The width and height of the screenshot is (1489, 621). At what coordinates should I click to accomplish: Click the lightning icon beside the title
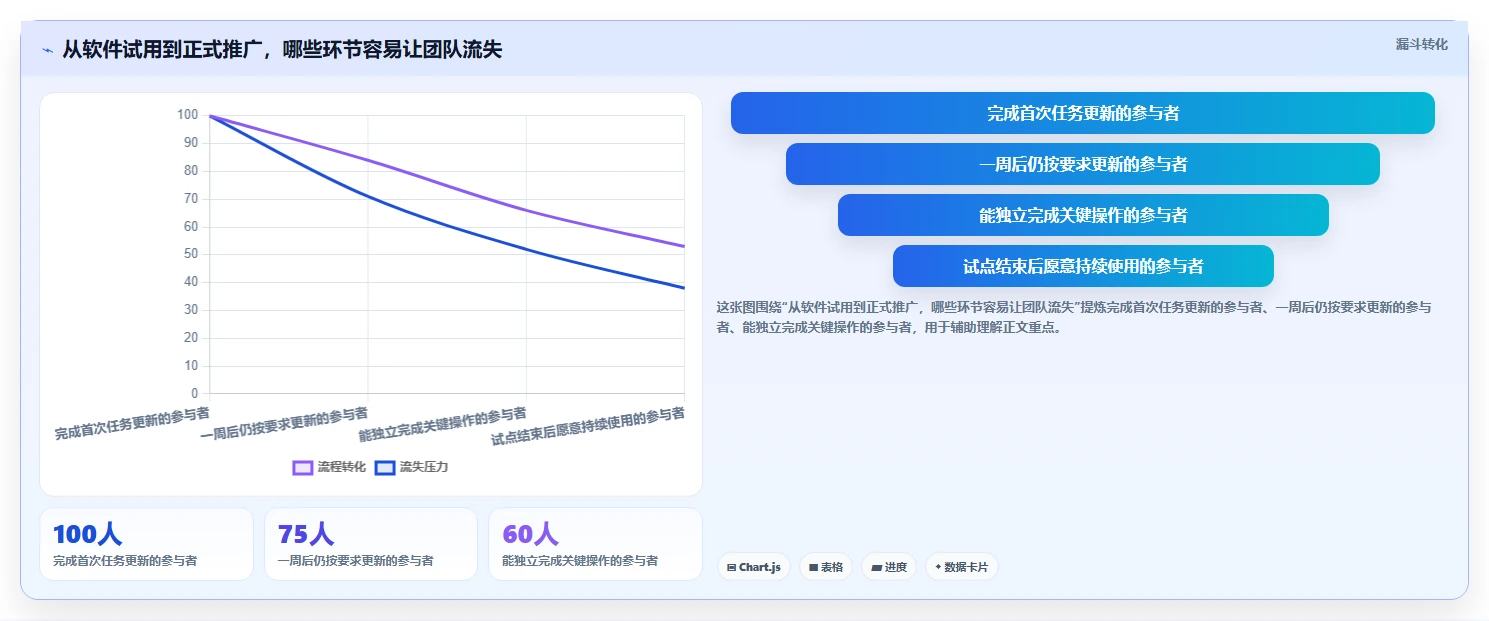pos(47,50)
